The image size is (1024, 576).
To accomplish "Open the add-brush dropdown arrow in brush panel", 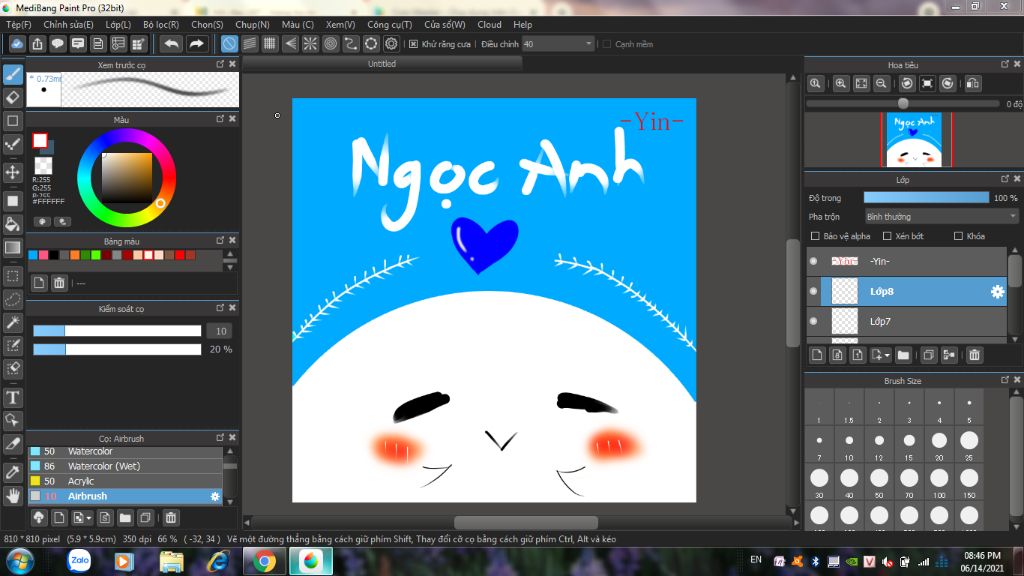I will pos(88,519).
